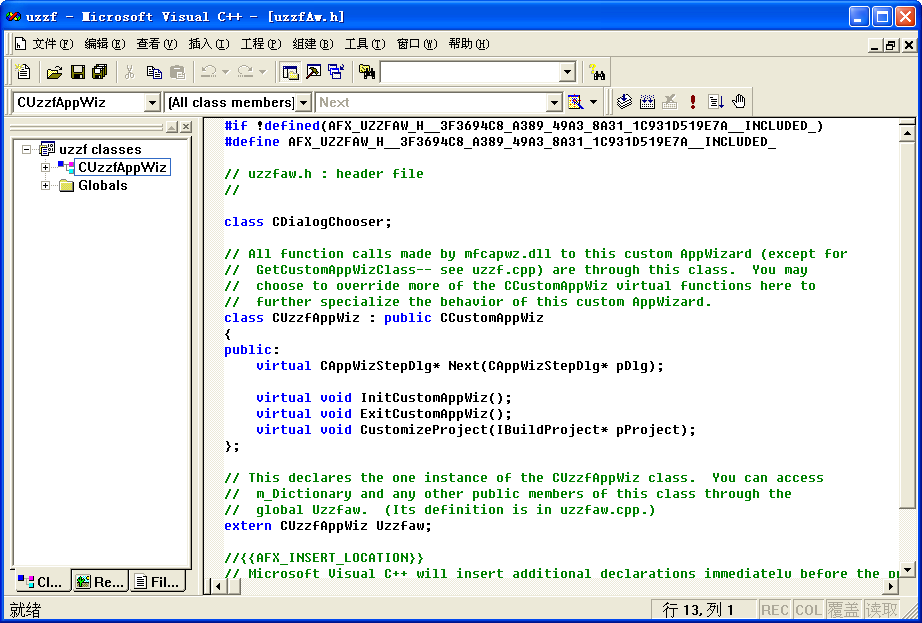922x623 pixels.
Task: Close the workspace panel with its X button
Action: click(x=186, y=127)
